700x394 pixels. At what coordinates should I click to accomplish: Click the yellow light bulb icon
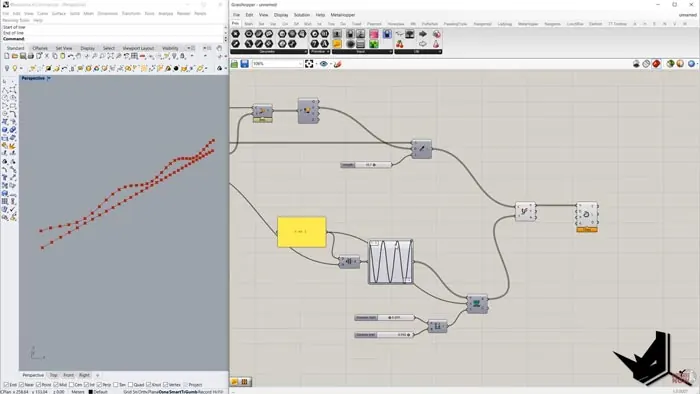tap(15, 68)
